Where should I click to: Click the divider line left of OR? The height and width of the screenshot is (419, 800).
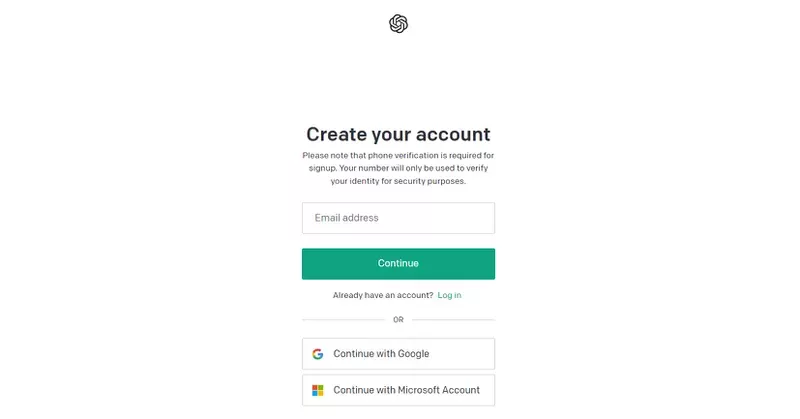(x=342, y=320)
